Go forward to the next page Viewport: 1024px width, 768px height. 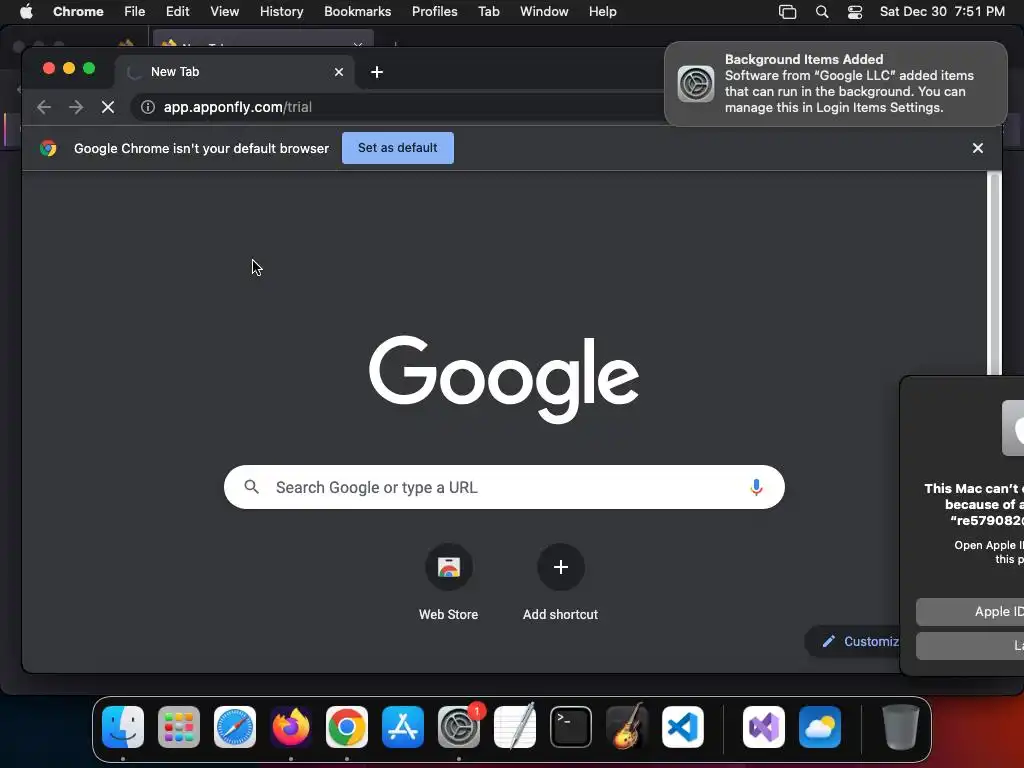click(x=76, y=107)
